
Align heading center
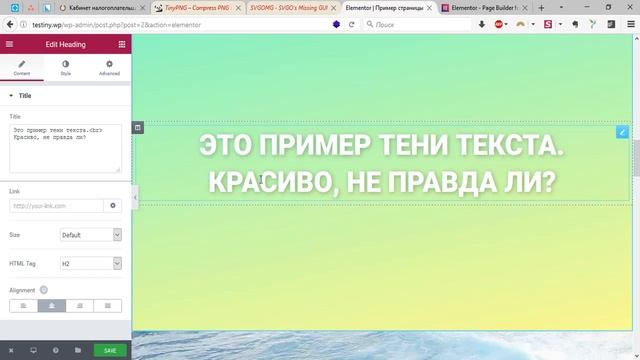tap(51, 306)
